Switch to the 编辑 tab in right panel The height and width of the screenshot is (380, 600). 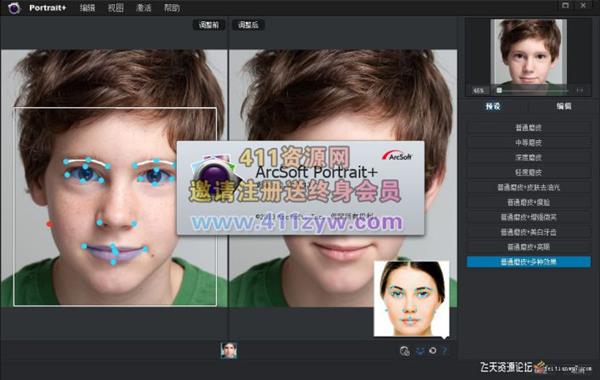coord(564,106)
